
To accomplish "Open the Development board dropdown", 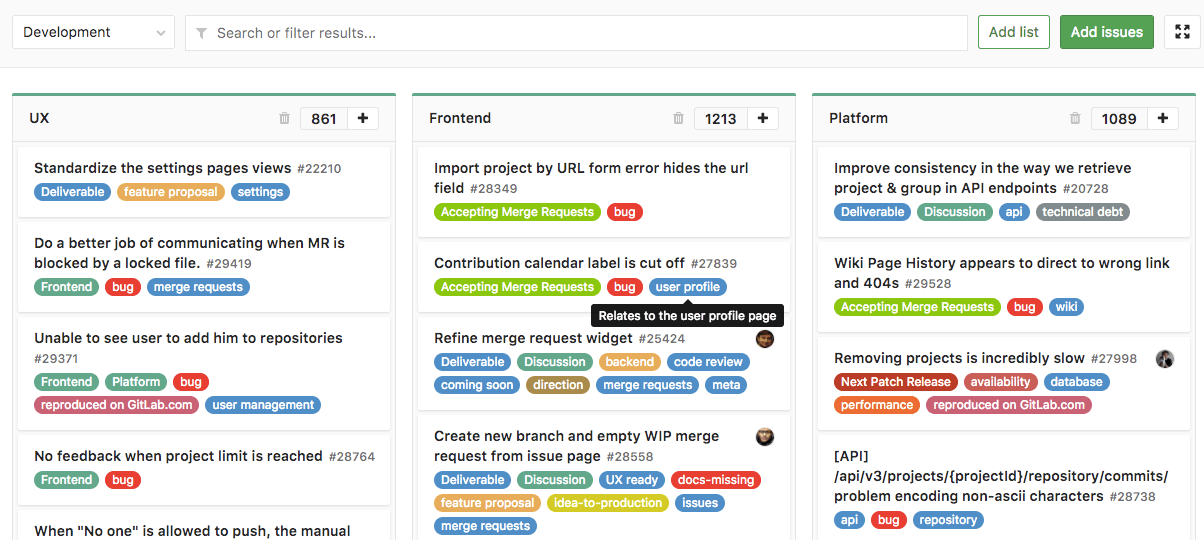I will (93, 32).
